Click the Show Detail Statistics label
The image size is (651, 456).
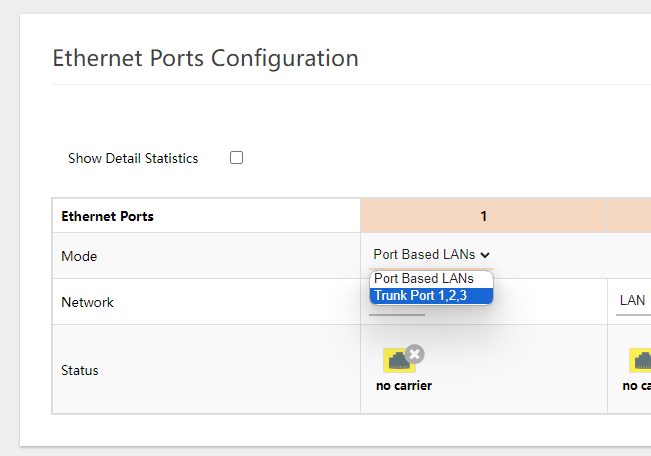[133, 158]
